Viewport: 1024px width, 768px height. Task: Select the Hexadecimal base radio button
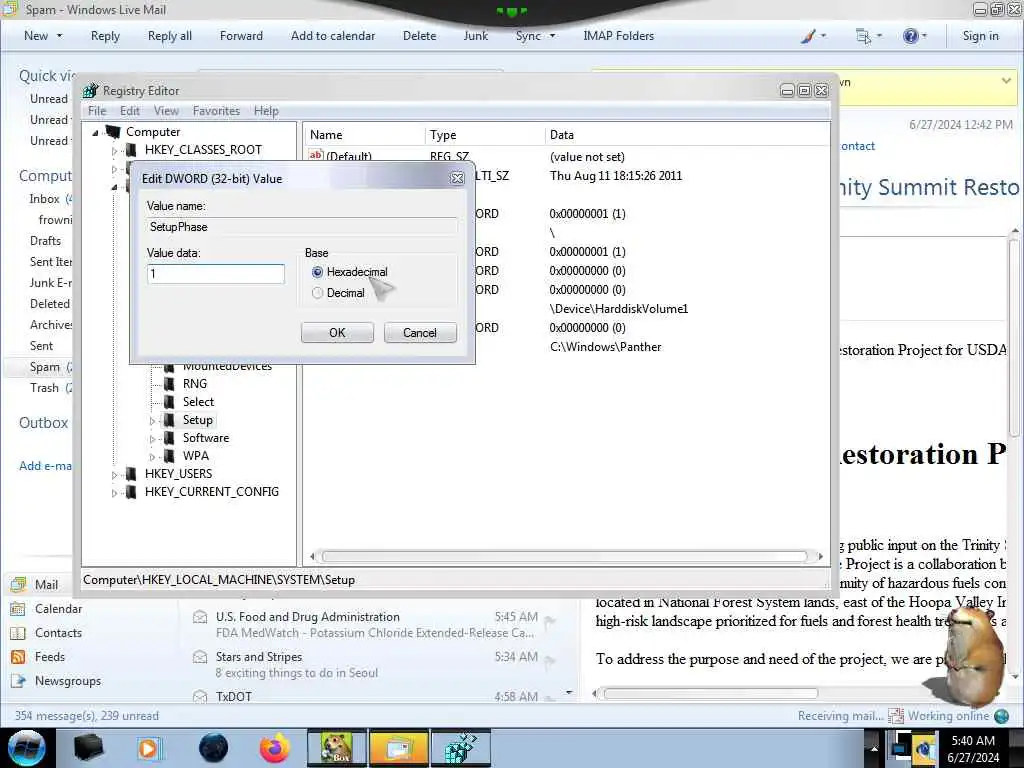(317, 272)
